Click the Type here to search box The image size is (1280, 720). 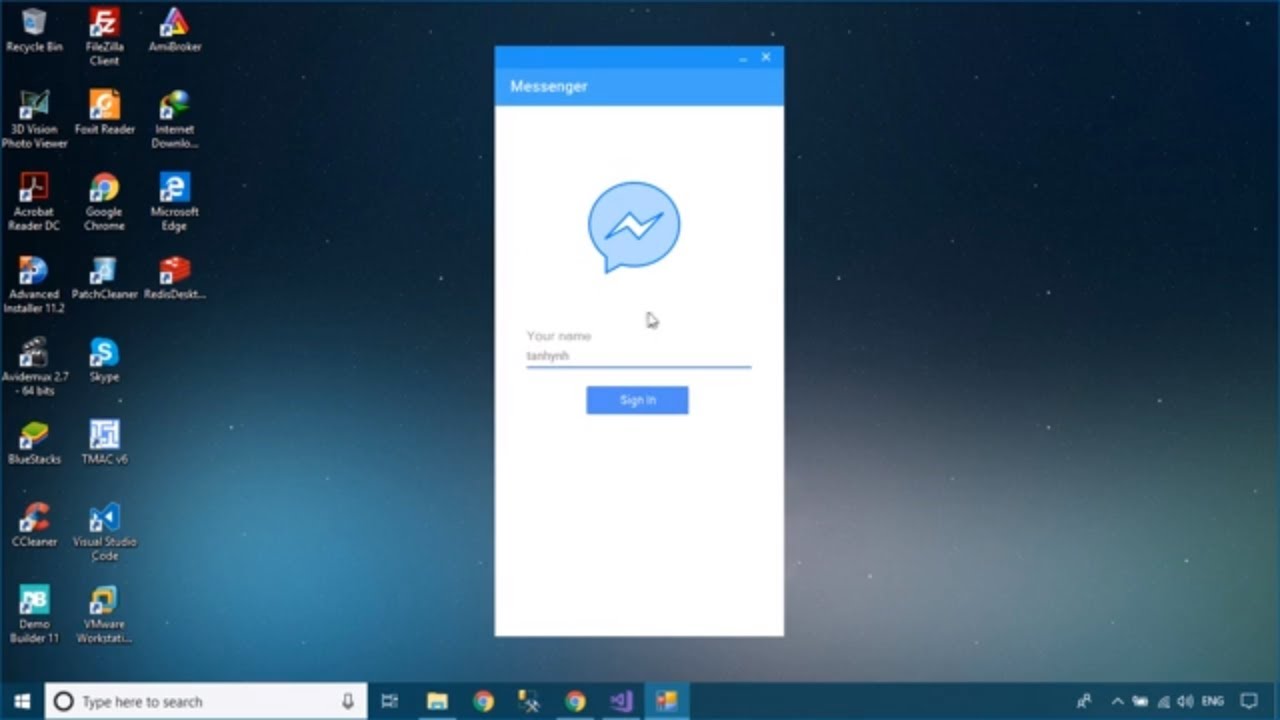click(206, 701)
